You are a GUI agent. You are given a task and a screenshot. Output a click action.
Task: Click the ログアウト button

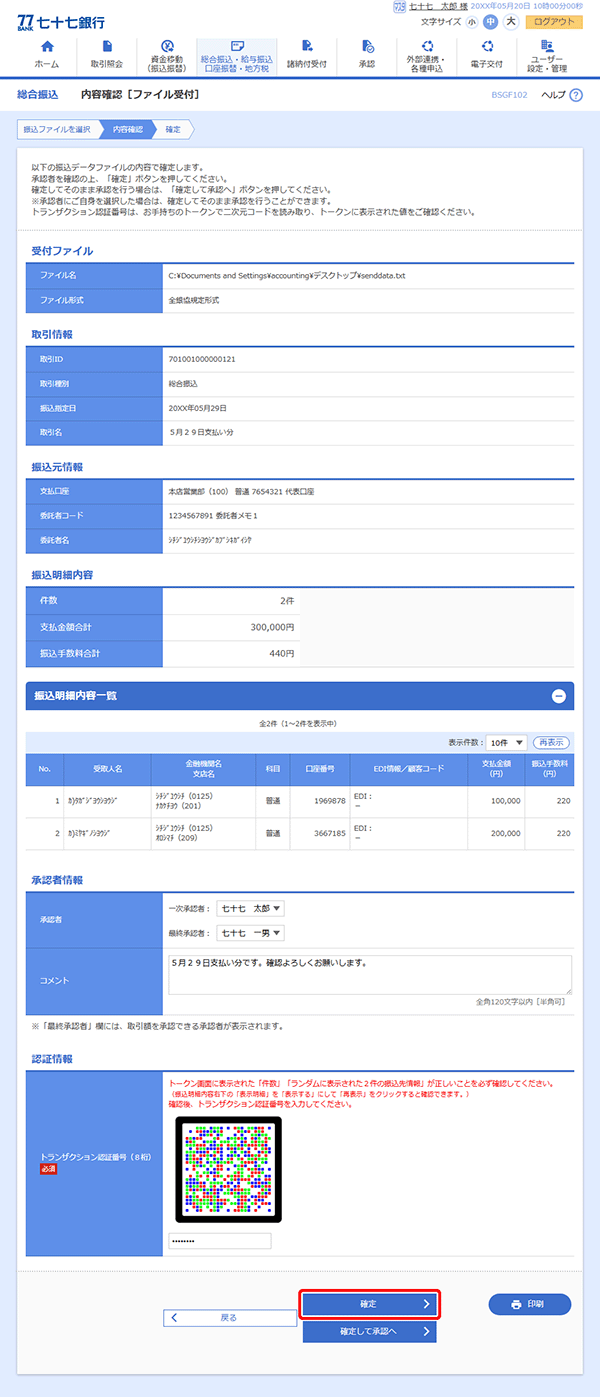coord(554,21)
